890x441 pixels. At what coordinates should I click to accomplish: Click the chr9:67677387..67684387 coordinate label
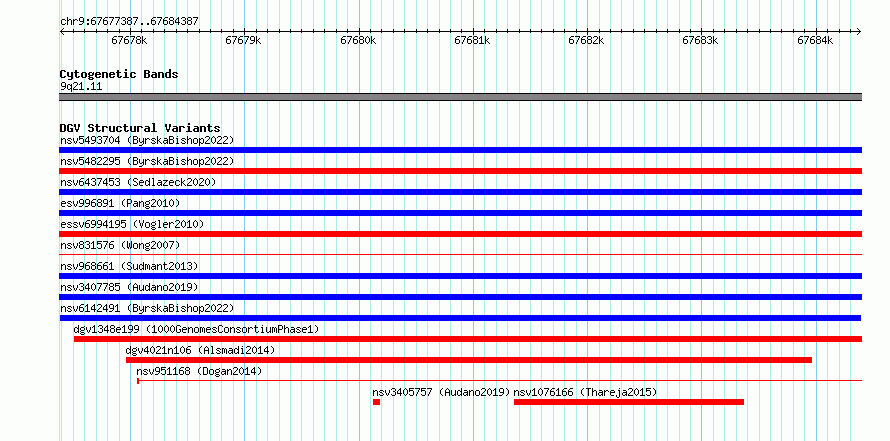129,21
